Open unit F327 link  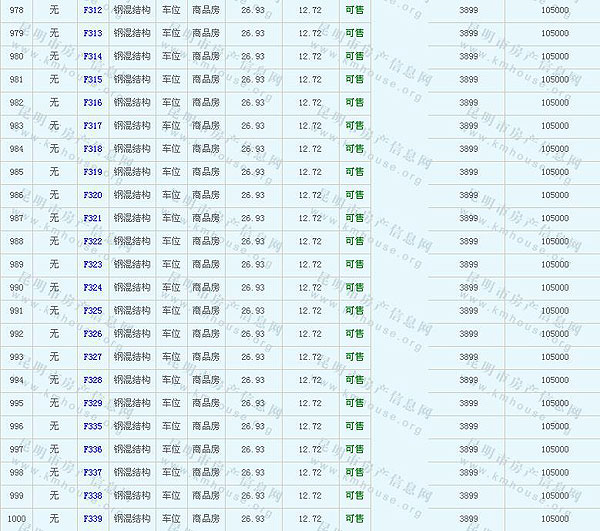[93, 357]
